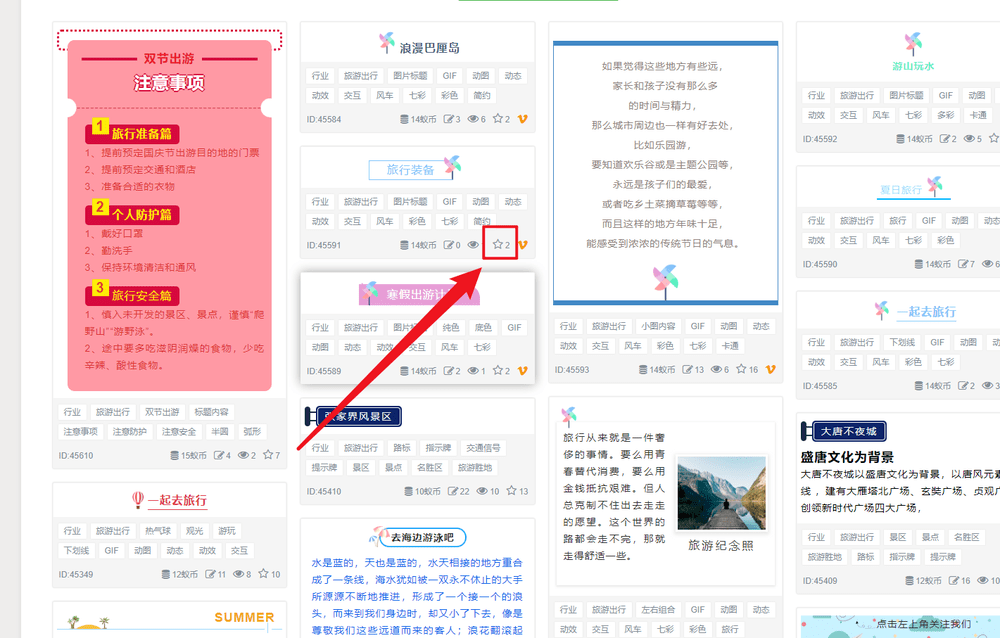Click the coin icon beside 15蚊币 on ID:45610

click(x=174, y=455)
